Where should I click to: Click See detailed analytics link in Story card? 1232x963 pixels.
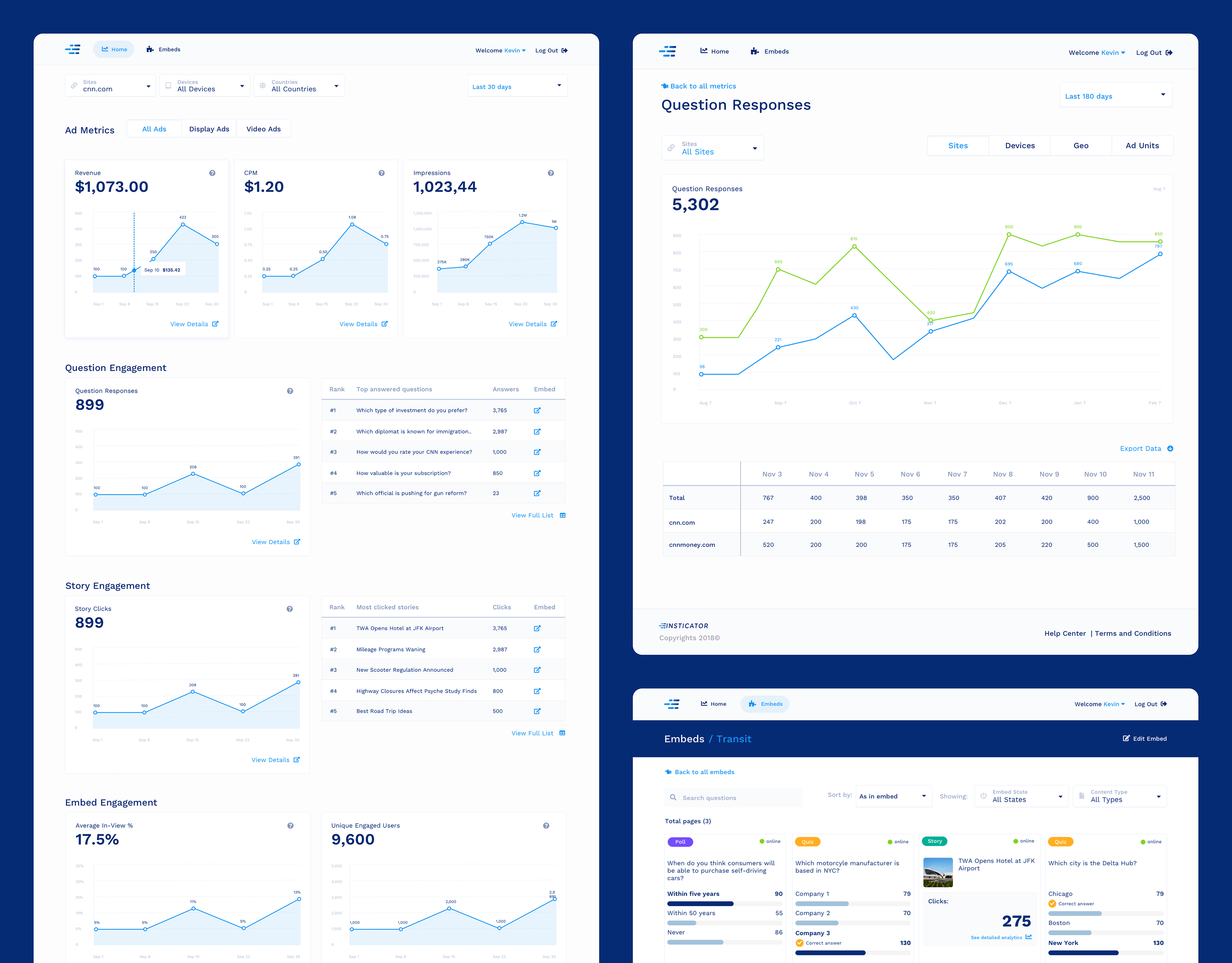tap(1001, 937)
